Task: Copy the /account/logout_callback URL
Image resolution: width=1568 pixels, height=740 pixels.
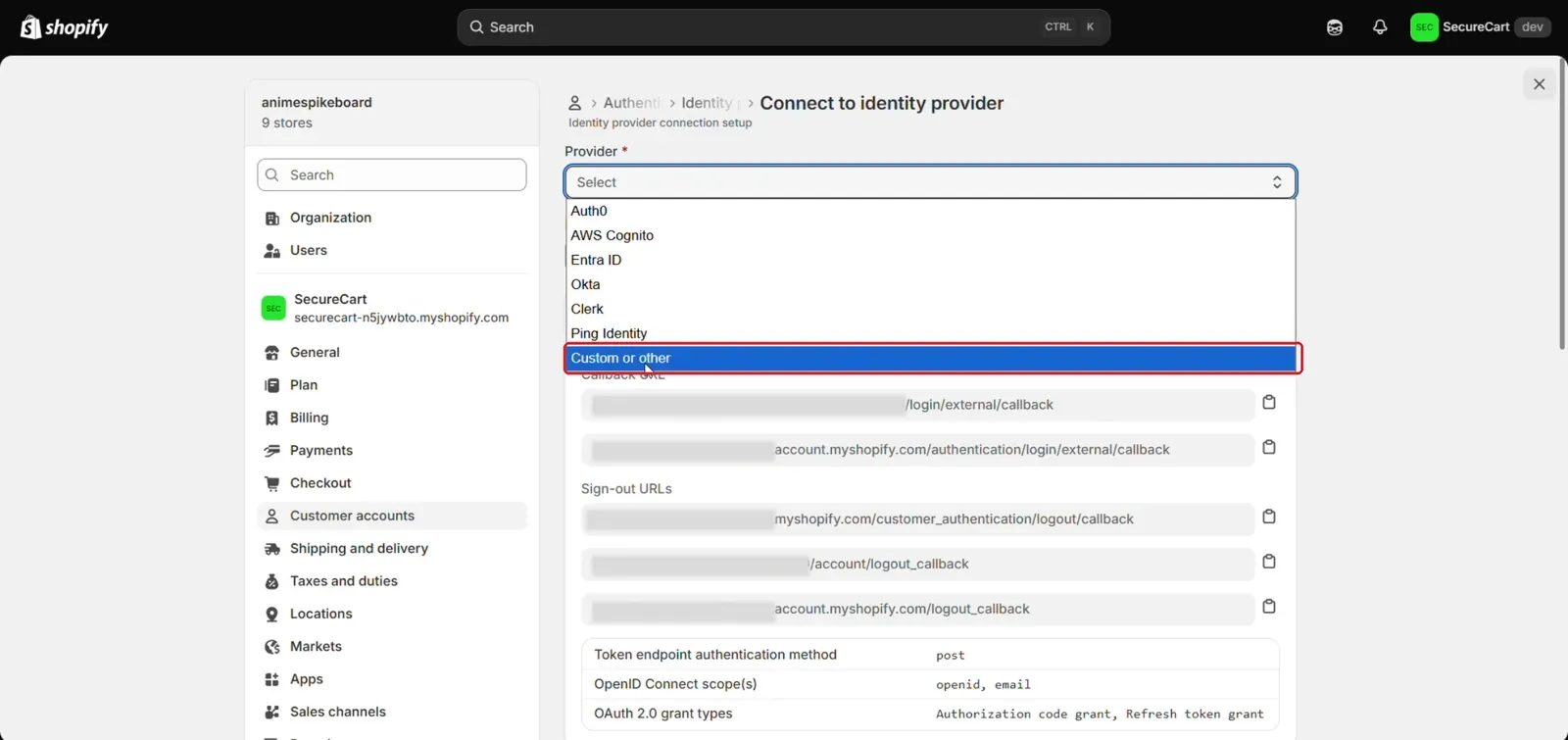Action: (1269, 563)
